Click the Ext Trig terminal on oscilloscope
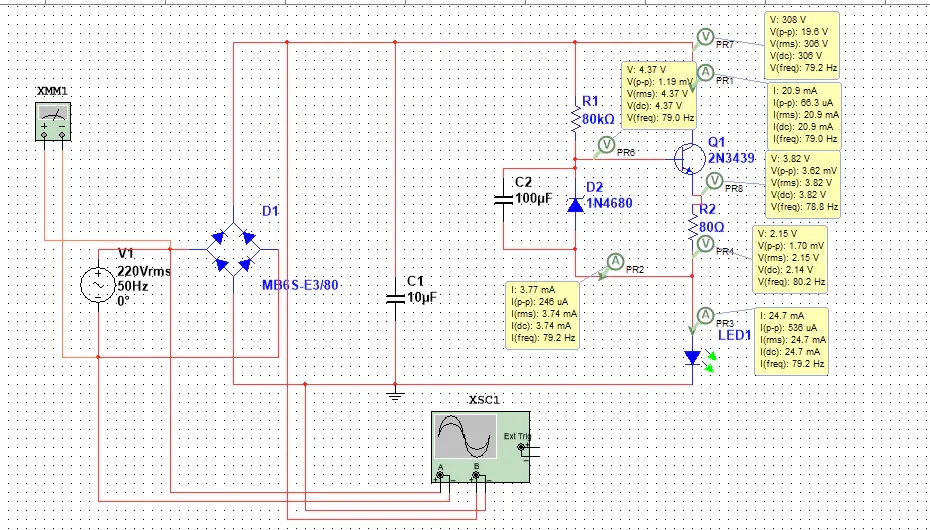 pyautogui.click(x=518, y=448)
